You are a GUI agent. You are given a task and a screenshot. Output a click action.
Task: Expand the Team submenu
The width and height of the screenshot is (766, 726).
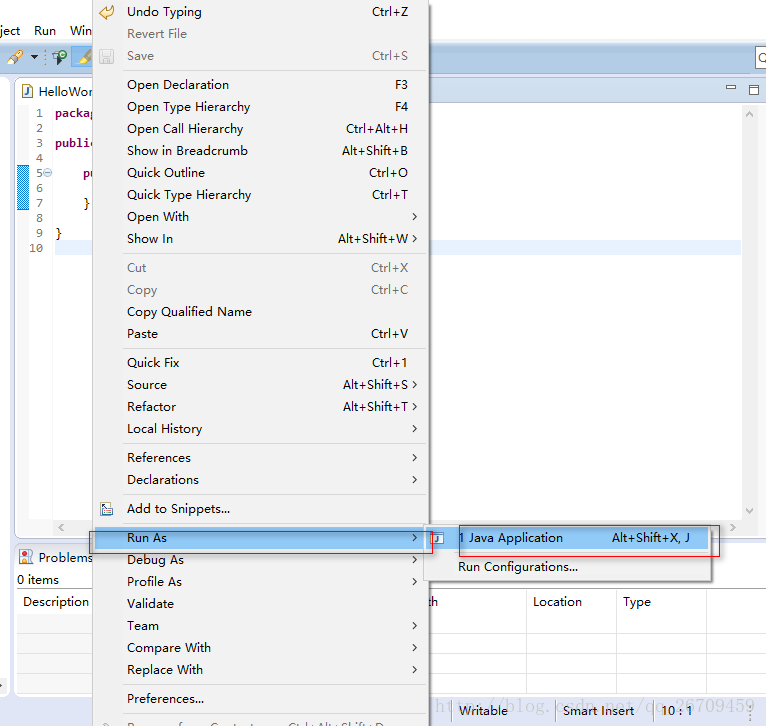coord(261,626)
